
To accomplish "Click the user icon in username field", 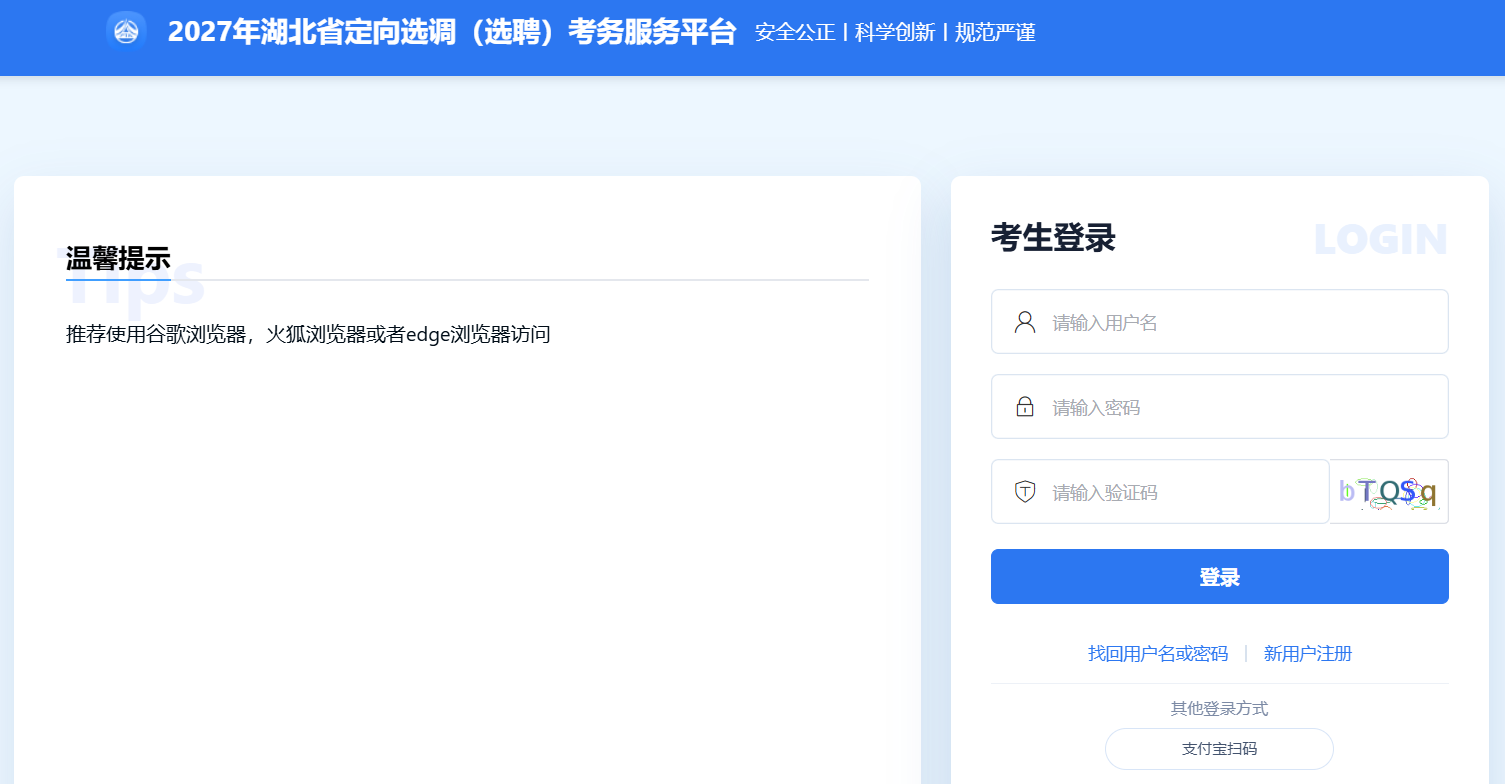I will pos(1025,322).
